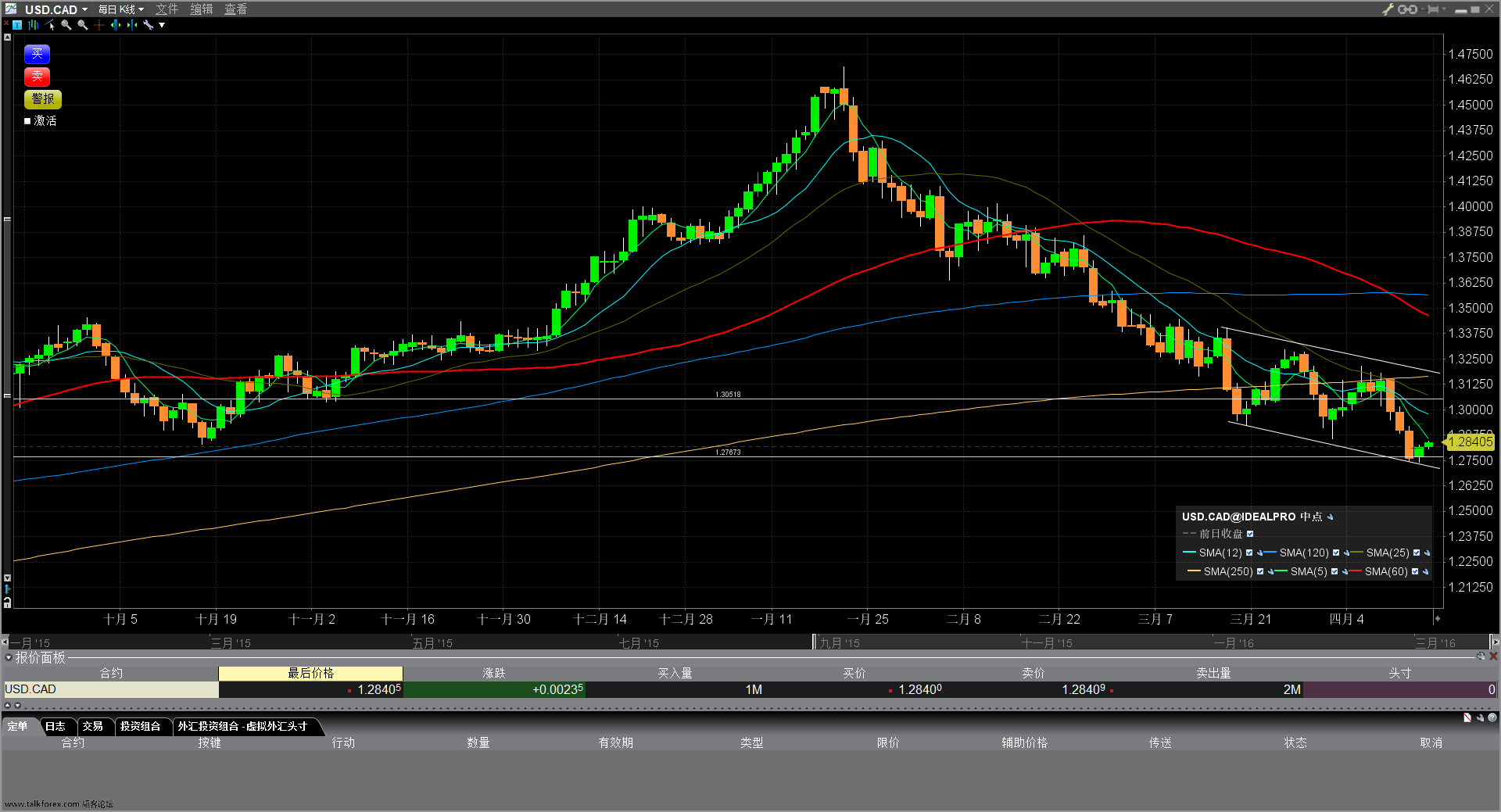Open the 文件 (File) menu
Image resolution: width=1501 pixels, height=812 pixels.
click(x=167, y=9)
